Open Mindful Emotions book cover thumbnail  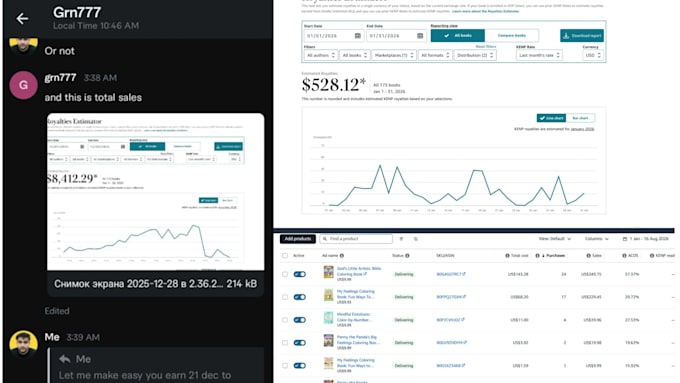(x=329, y=318)
